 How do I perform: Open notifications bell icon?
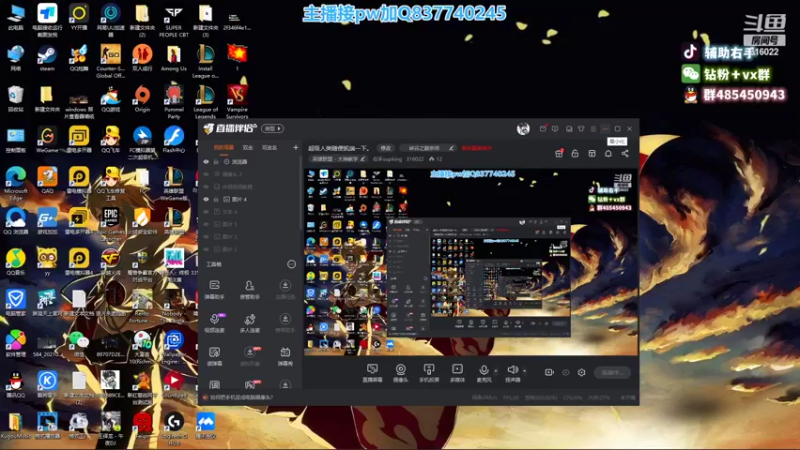point(608,154)
